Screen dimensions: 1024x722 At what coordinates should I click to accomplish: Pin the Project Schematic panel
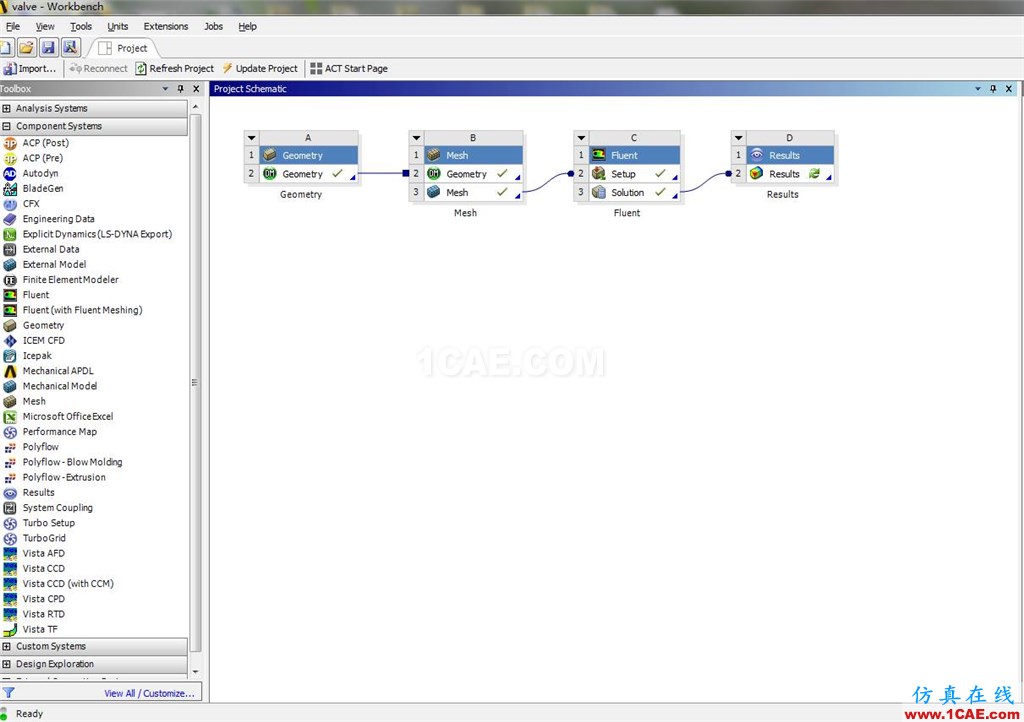coord(993,89)
